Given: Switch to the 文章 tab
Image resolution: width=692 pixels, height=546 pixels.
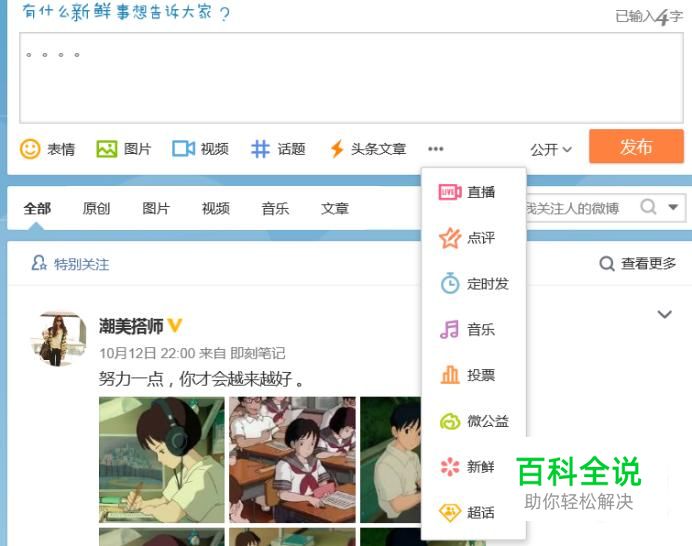Looking at the screenshot, I should pos(335,208).
